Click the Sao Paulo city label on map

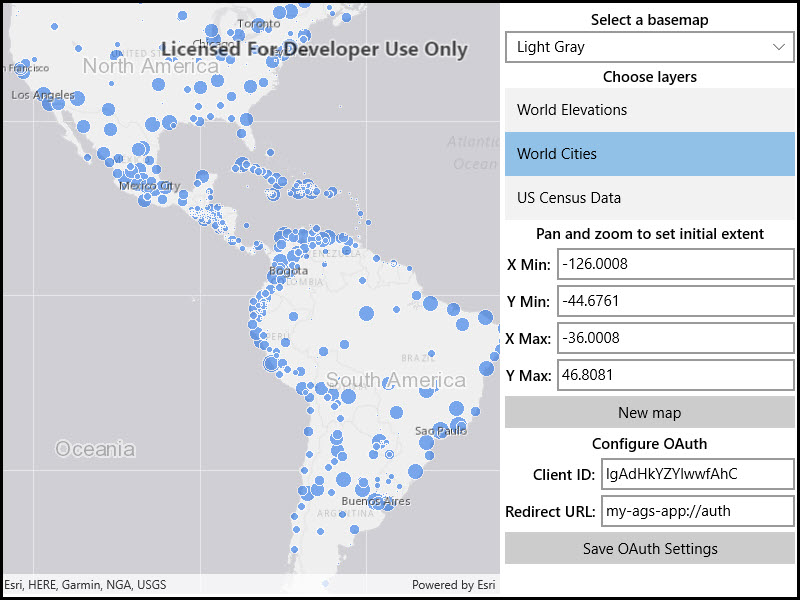(x=441, y=431)
